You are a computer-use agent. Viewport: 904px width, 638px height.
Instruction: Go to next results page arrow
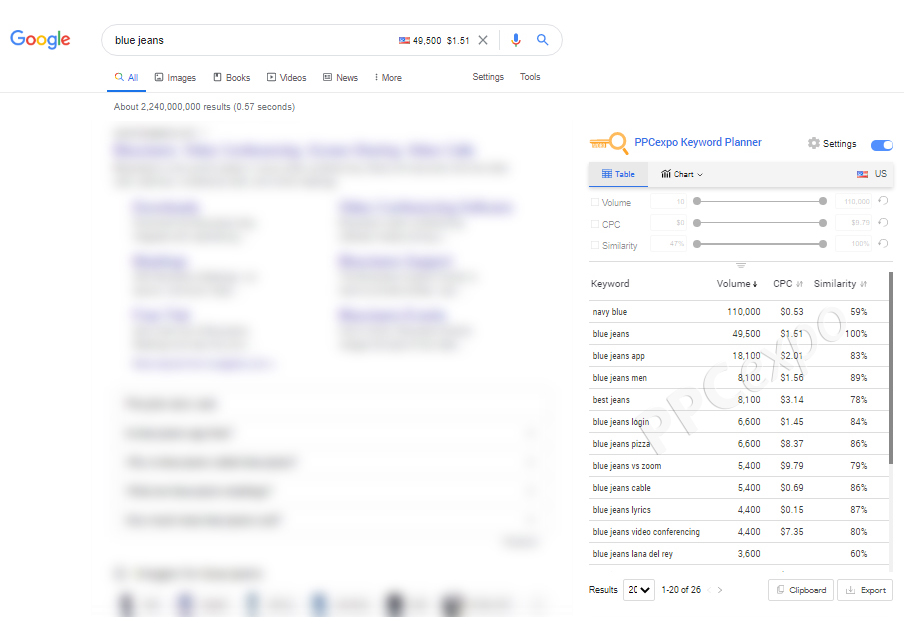tap(720, 590)
